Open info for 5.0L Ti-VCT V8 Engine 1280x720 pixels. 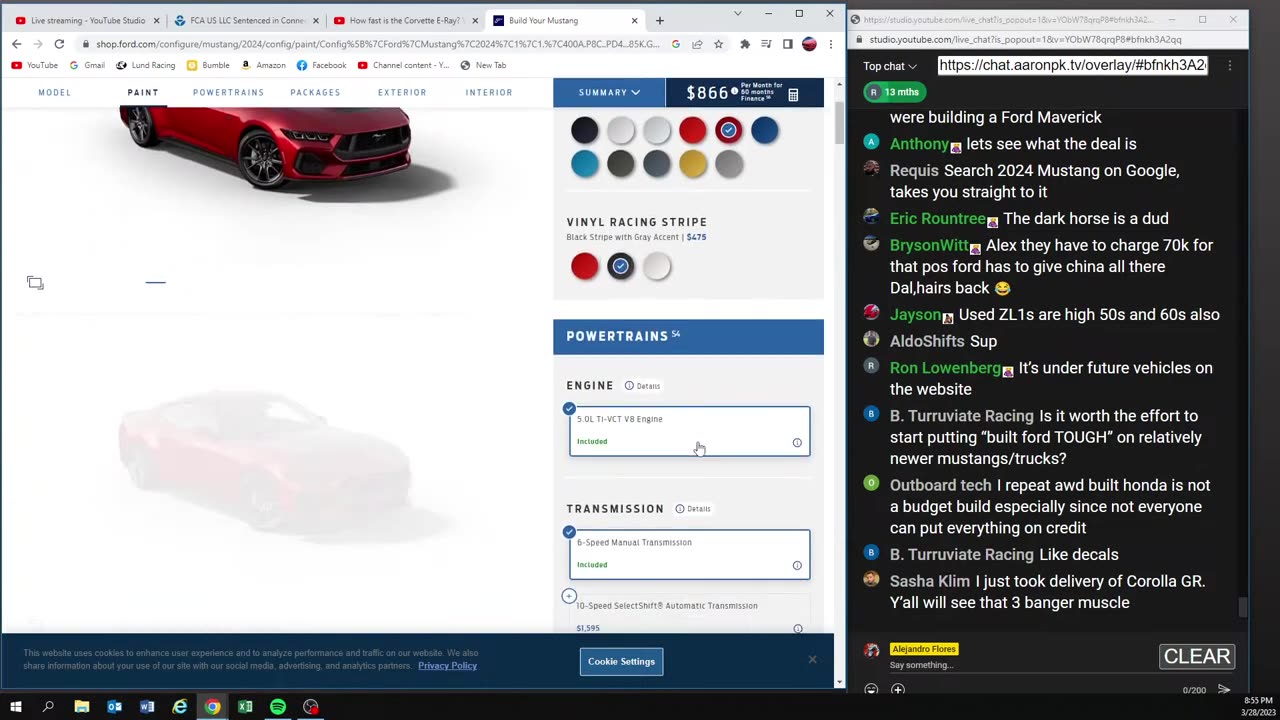[797, 442]
